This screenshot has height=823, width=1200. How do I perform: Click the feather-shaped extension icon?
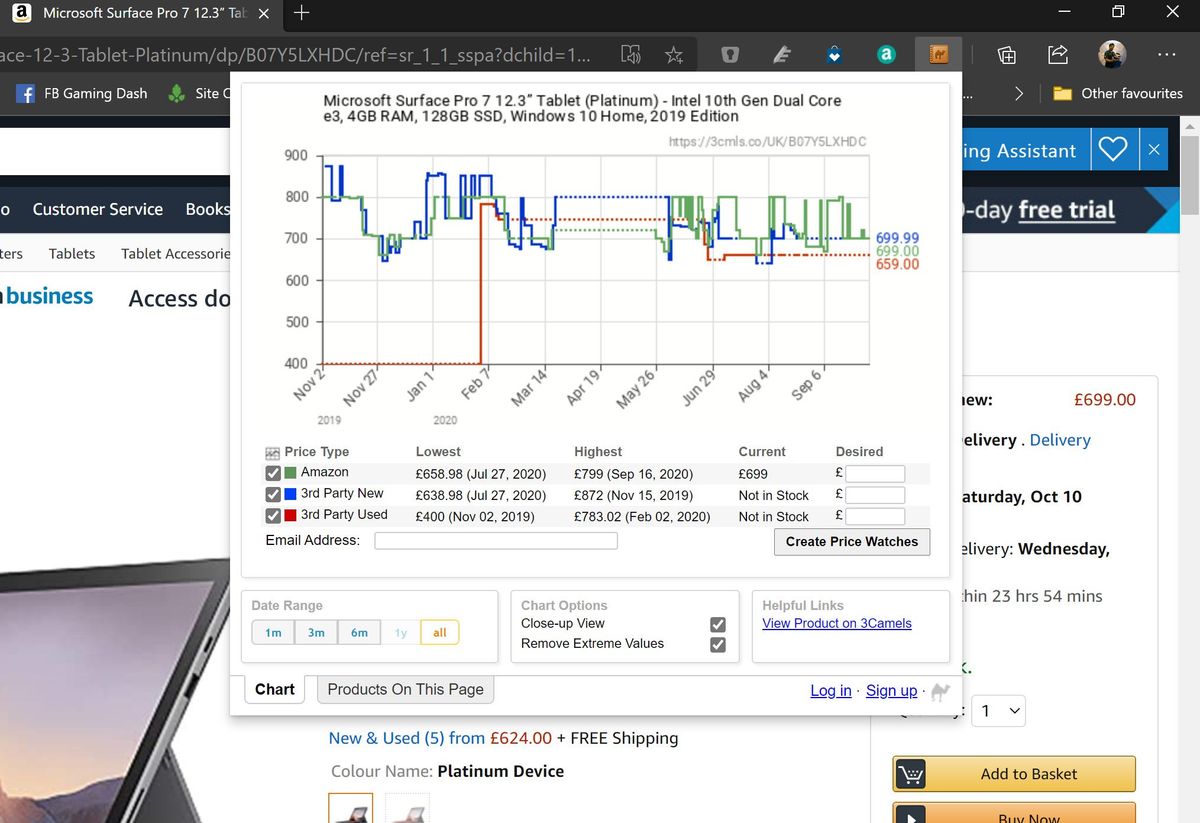(x=781, y=55)
